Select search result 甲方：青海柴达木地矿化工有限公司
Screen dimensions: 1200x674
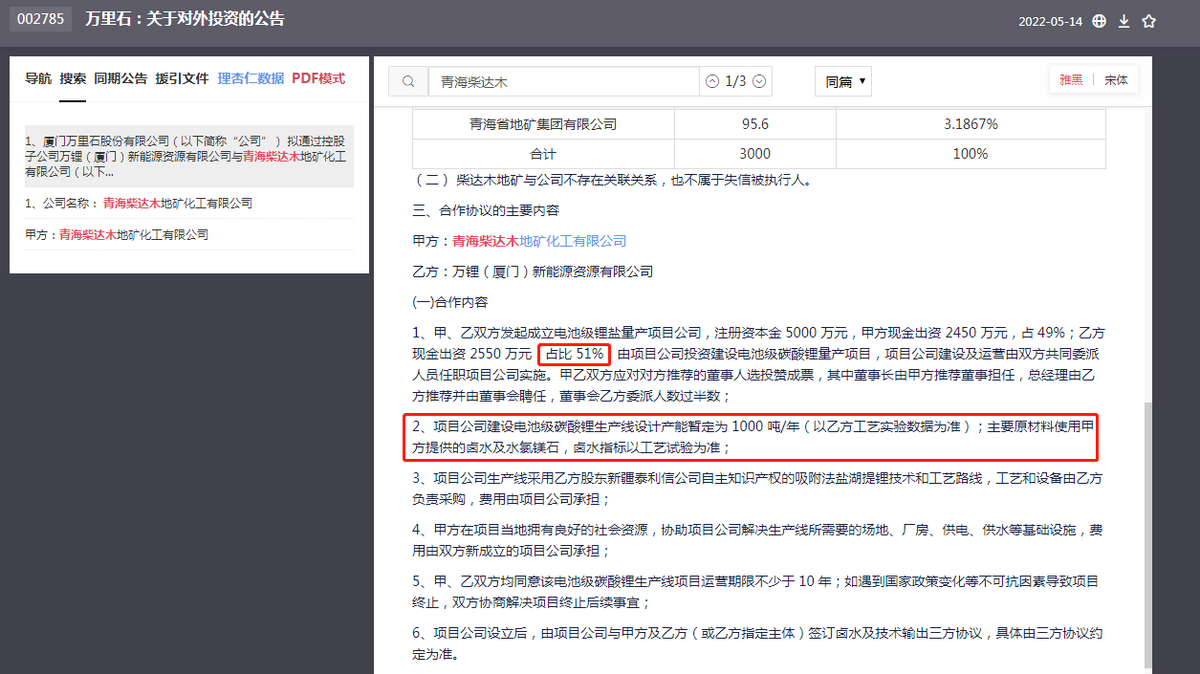[189, 235]
